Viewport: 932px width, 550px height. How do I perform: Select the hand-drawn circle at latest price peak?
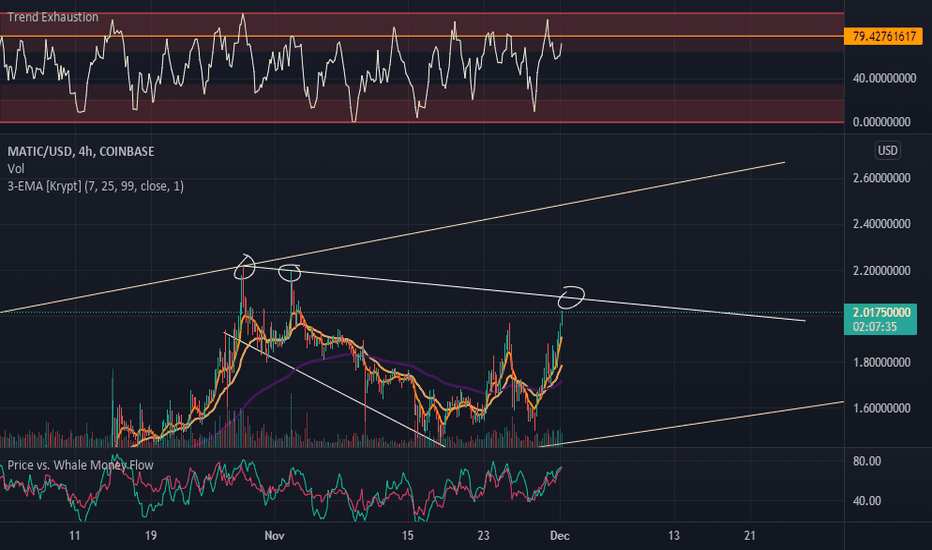point(571,297)
